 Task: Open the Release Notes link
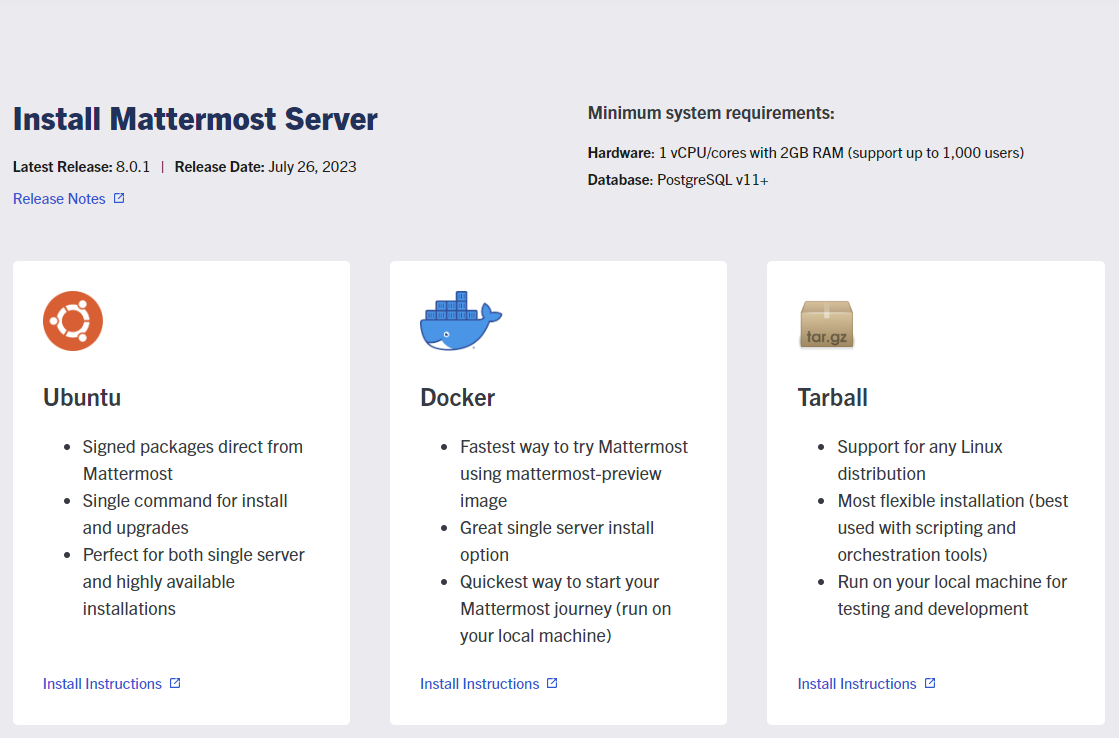59,198
